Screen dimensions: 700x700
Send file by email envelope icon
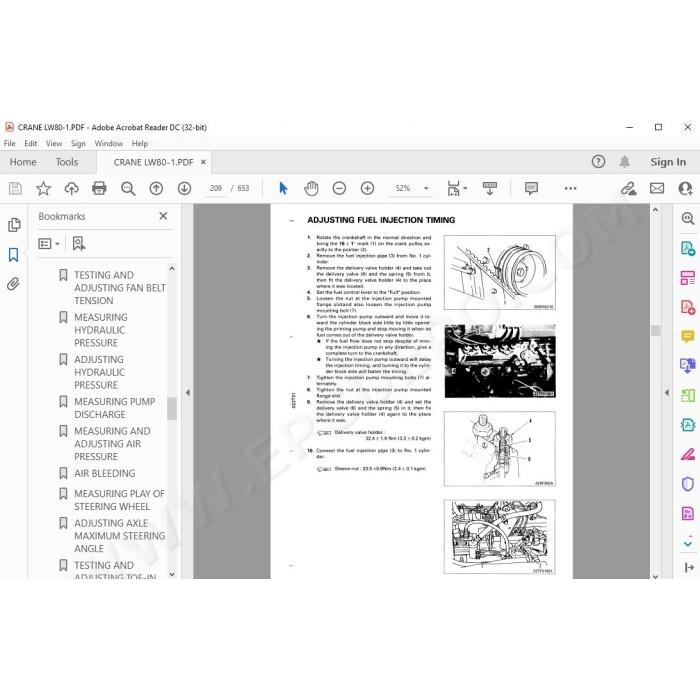coord(657,188)
